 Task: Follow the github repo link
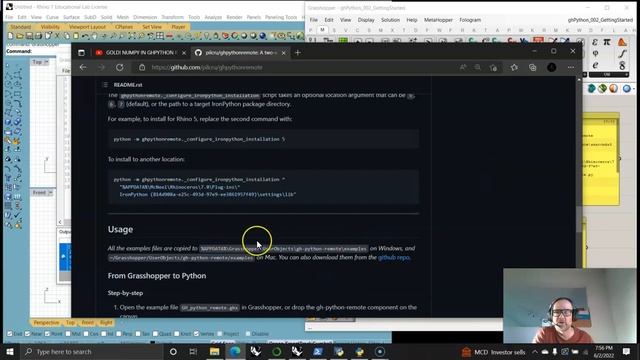coord(393,258)
